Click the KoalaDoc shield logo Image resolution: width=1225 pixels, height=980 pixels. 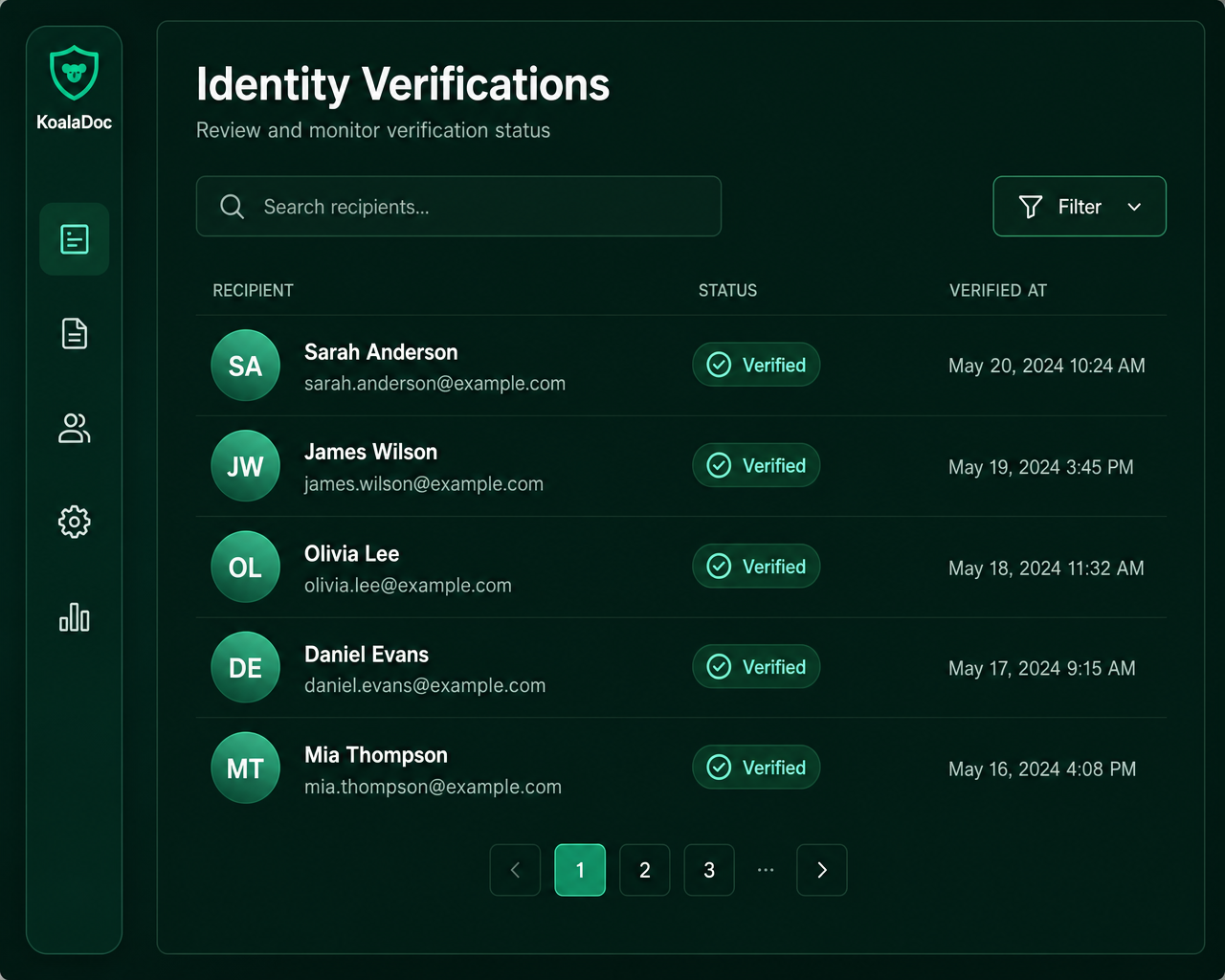pos(74,73)
